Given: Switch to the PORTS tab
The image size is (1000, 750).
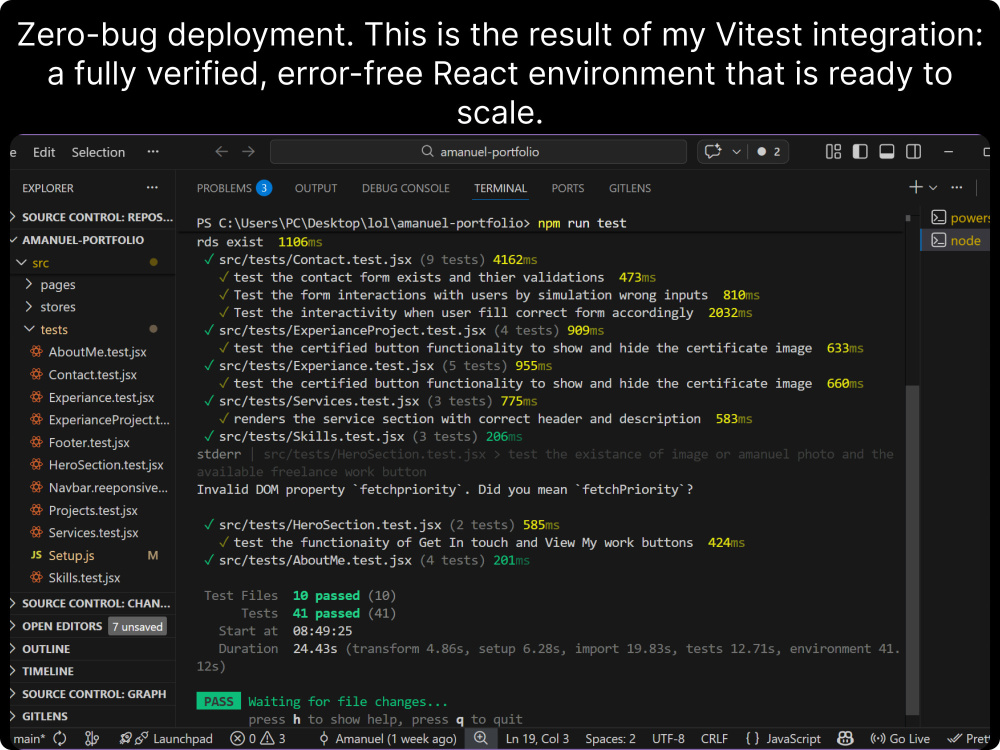Looking at the screenshot, I should coord(568,188).
